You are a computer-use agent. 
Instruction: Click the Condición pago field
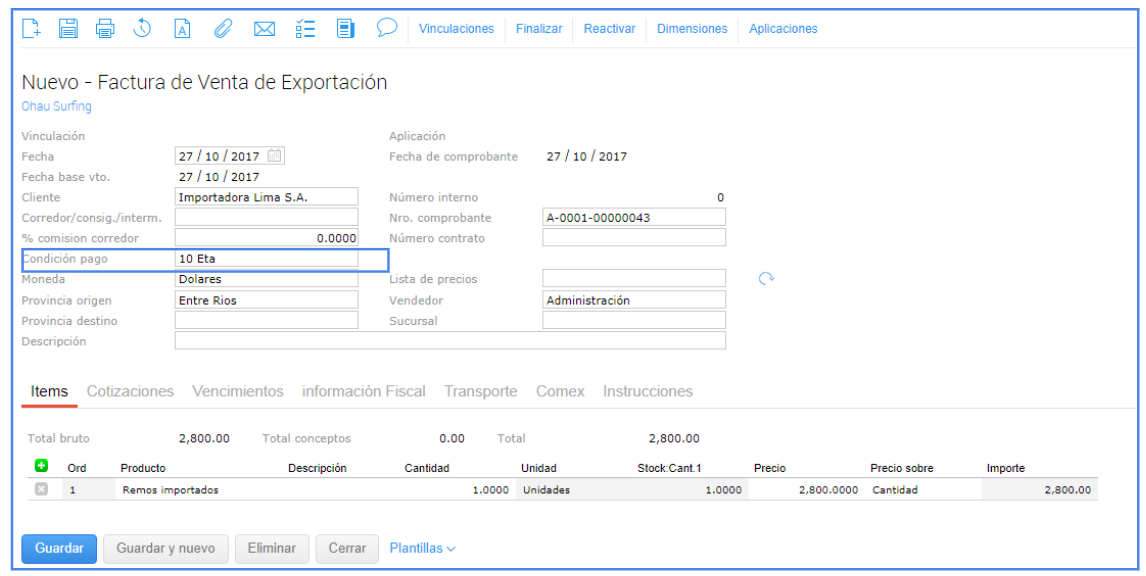[265, 259]
